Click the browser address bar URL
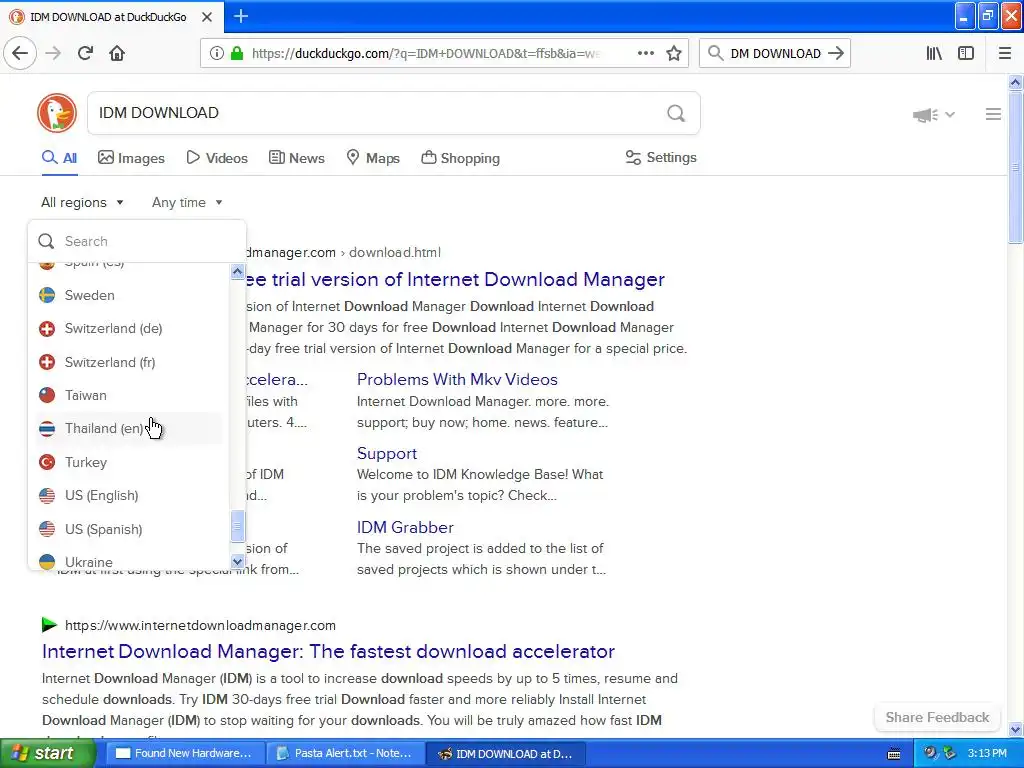 click(426, 54)
